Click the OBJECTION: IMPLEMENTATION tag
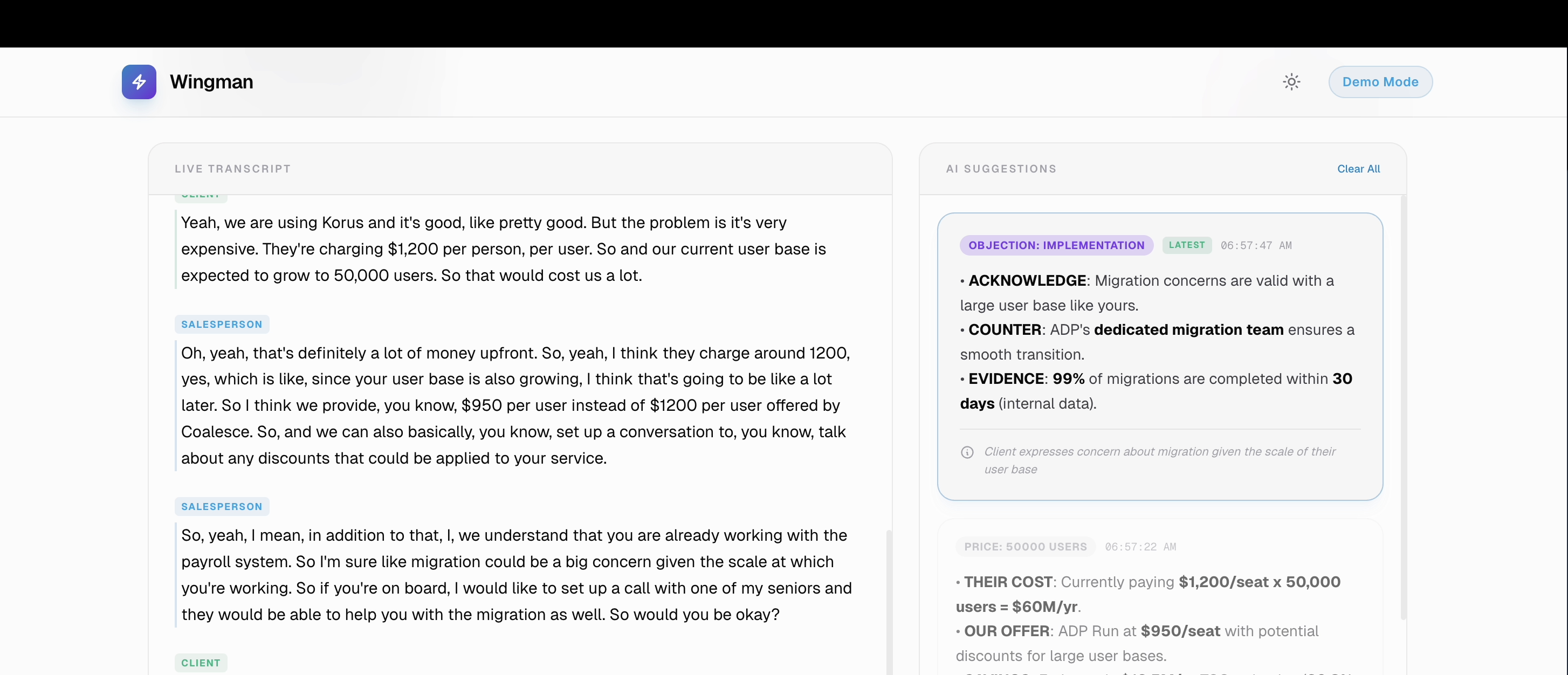 click(1056, 245)
